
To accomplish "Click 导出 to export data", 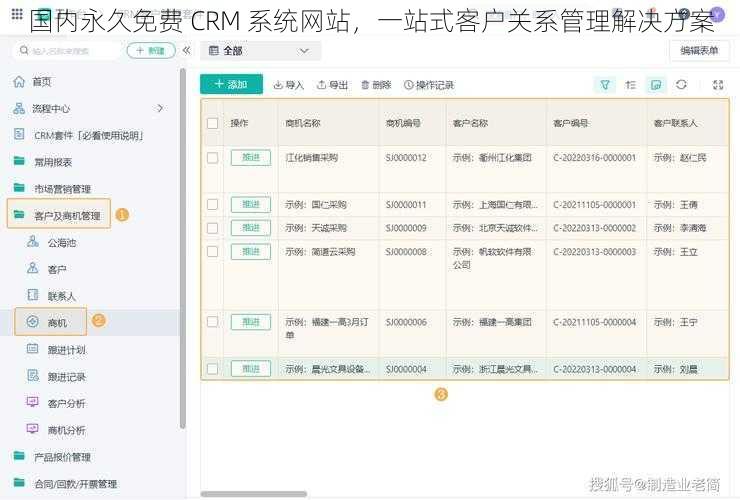I will (332, 85).
